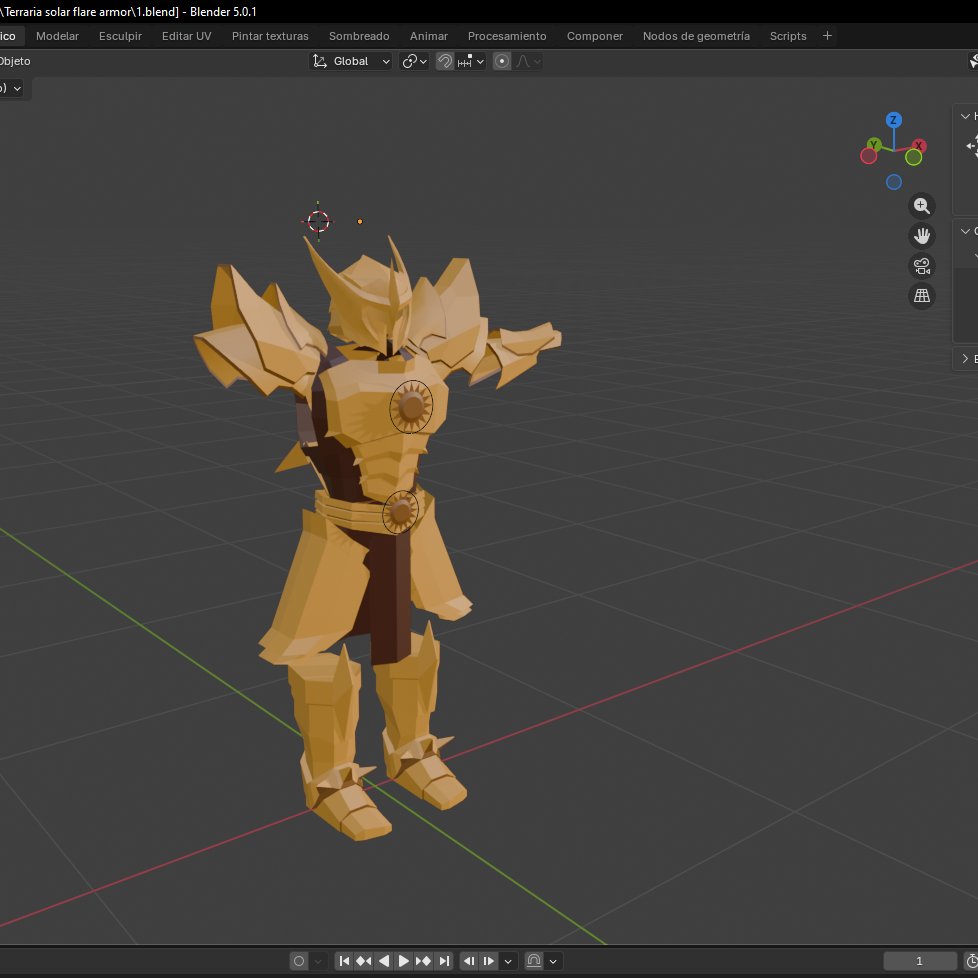978x978 pixels.
Task: Play the animation forward
Action: point(404,961)
